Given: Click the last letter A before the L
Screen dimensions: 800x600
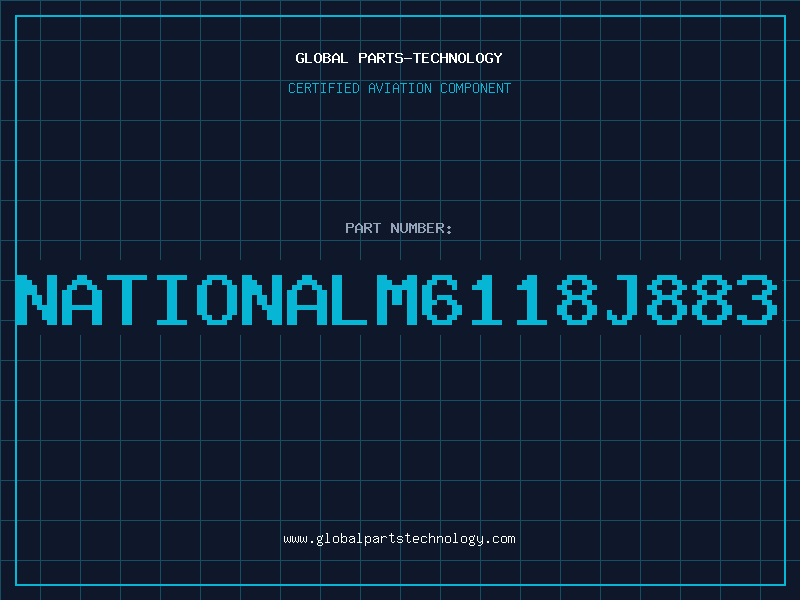Looking at the screenshot, I should (307, 299).
